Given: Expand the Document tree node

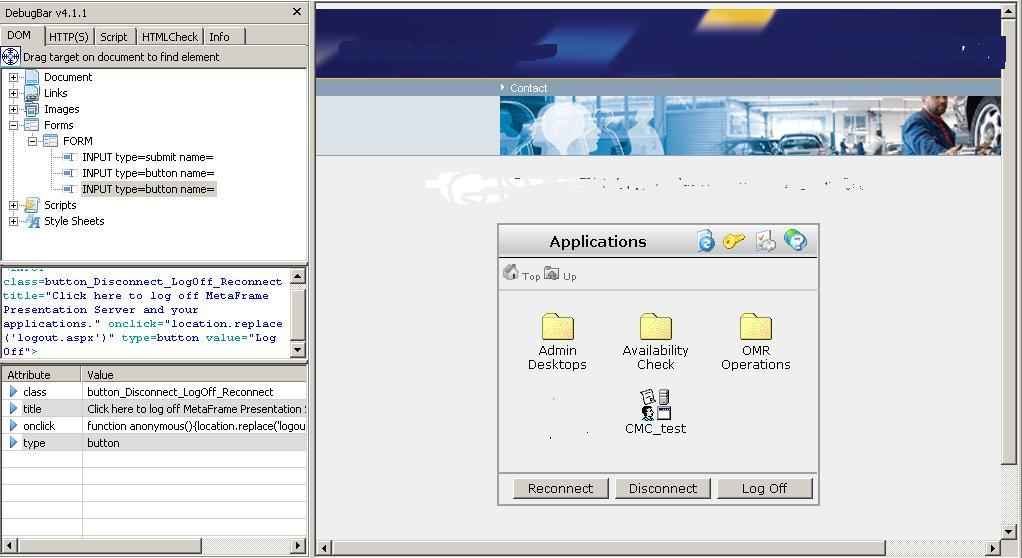Looking at the screenshot, I should tap(14, 77).
